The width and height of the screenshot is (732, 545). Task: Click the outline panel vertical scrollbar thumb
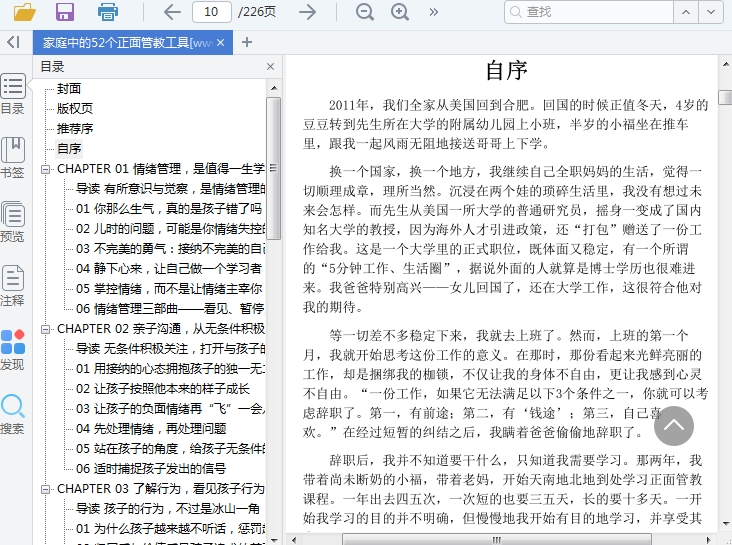coord(274,168)
